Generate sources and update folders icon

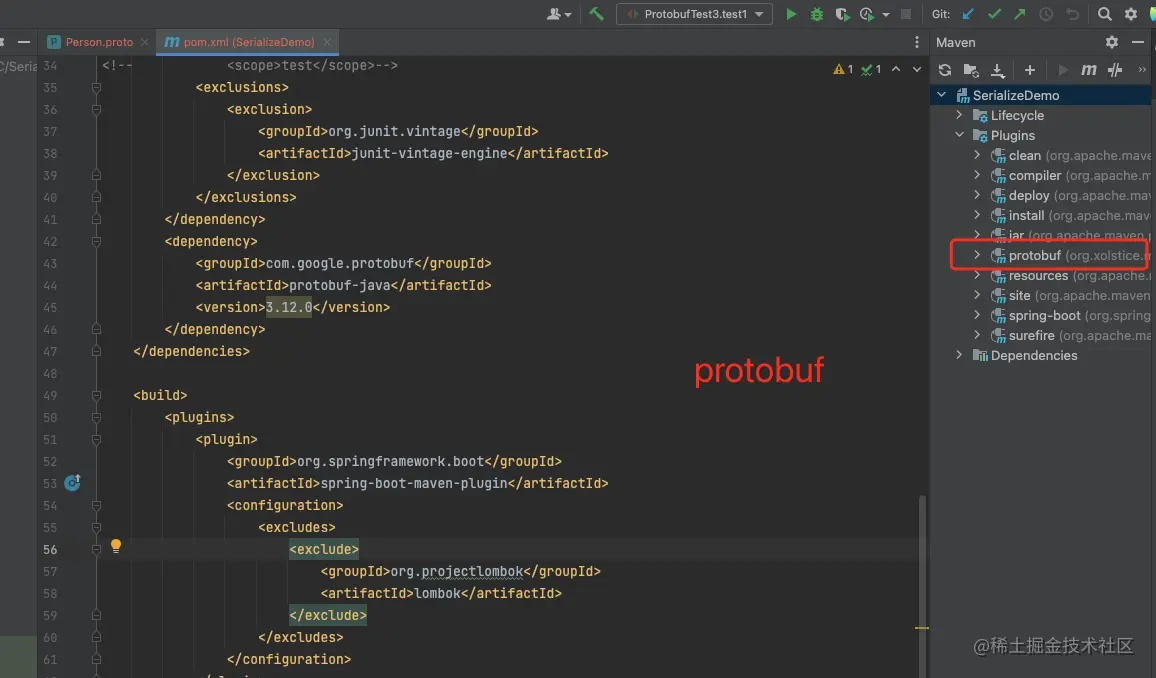(x=971, y=70)
